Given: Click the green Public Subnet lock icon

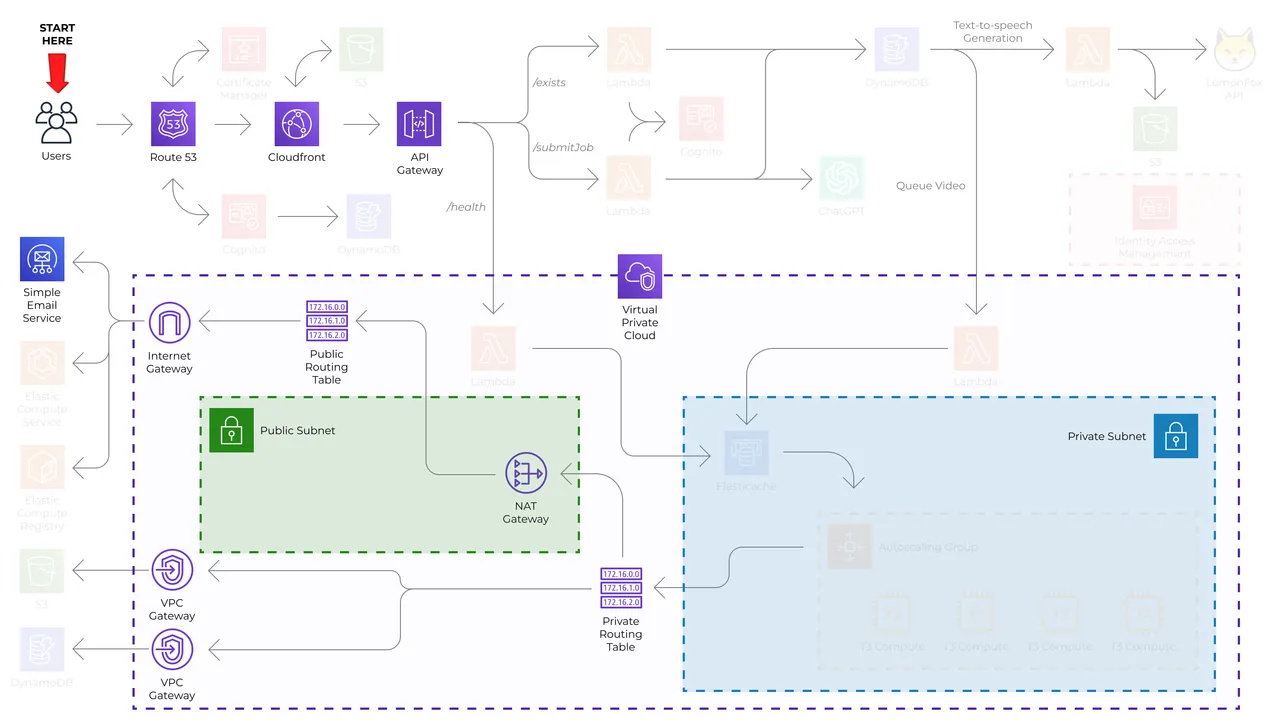Looking at the screenshot, I should (x=231, y=430).
